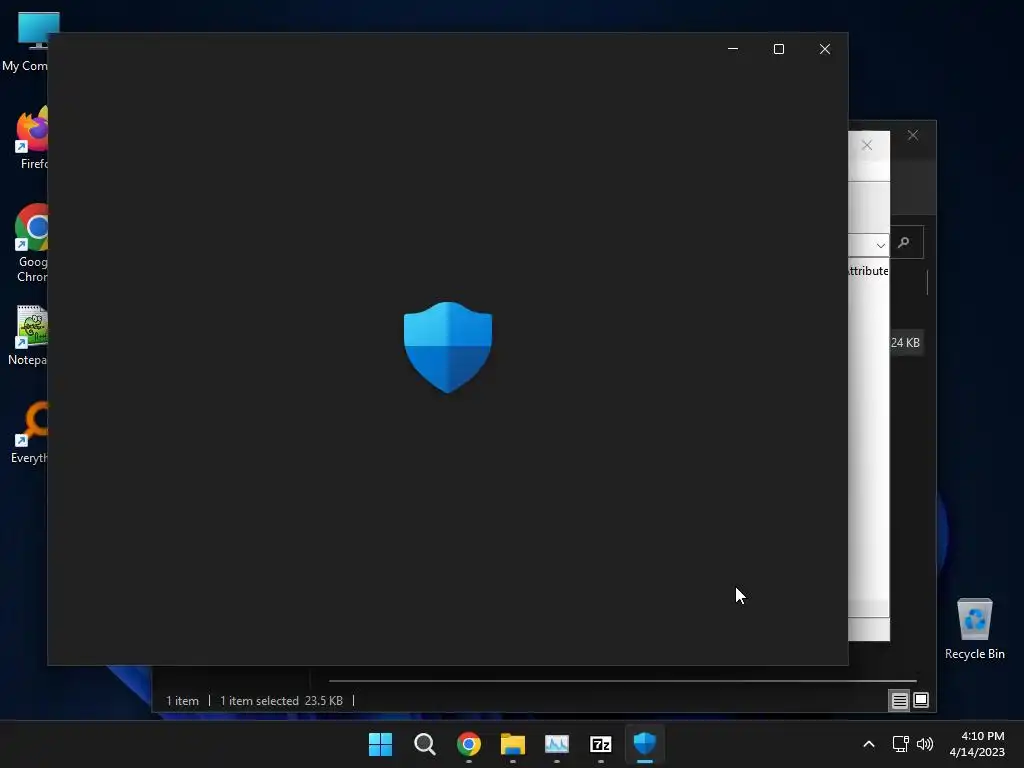
Task: Expand the address dropdown in File Explorer
Action: tap(880, 246)
